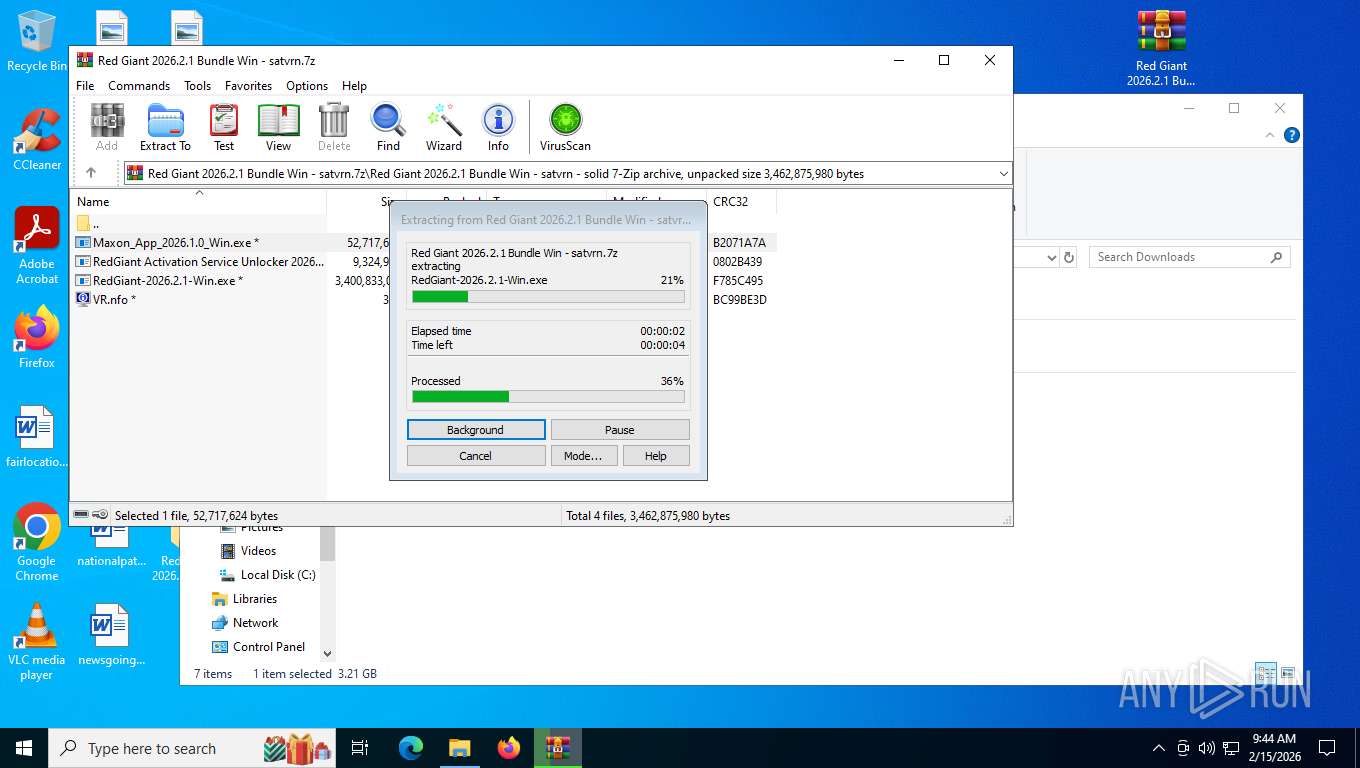Expand the Explorer address bar dropdown arrow

click(x=1051, y=257)
